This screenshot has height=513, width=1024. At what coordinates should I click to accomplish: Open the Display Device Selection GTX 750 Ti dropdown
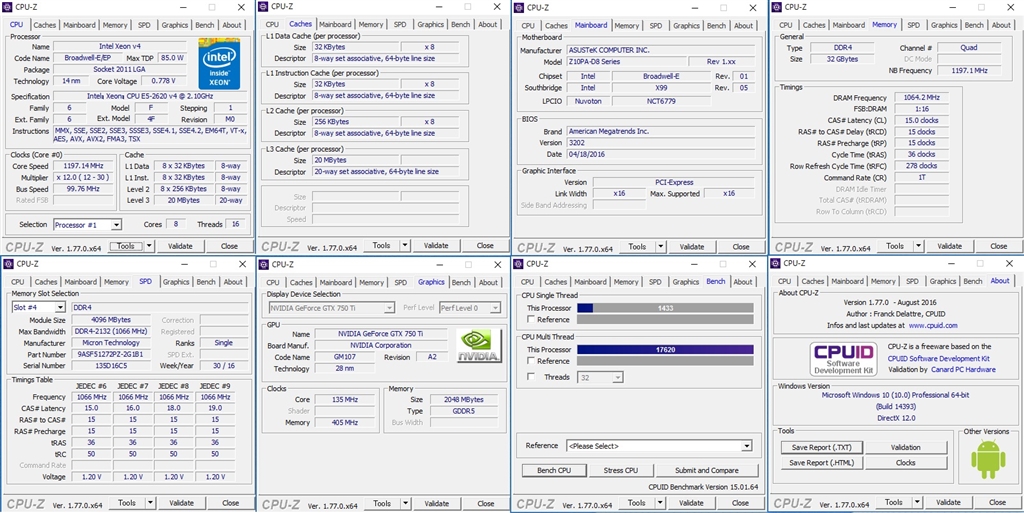pos(332,307)
